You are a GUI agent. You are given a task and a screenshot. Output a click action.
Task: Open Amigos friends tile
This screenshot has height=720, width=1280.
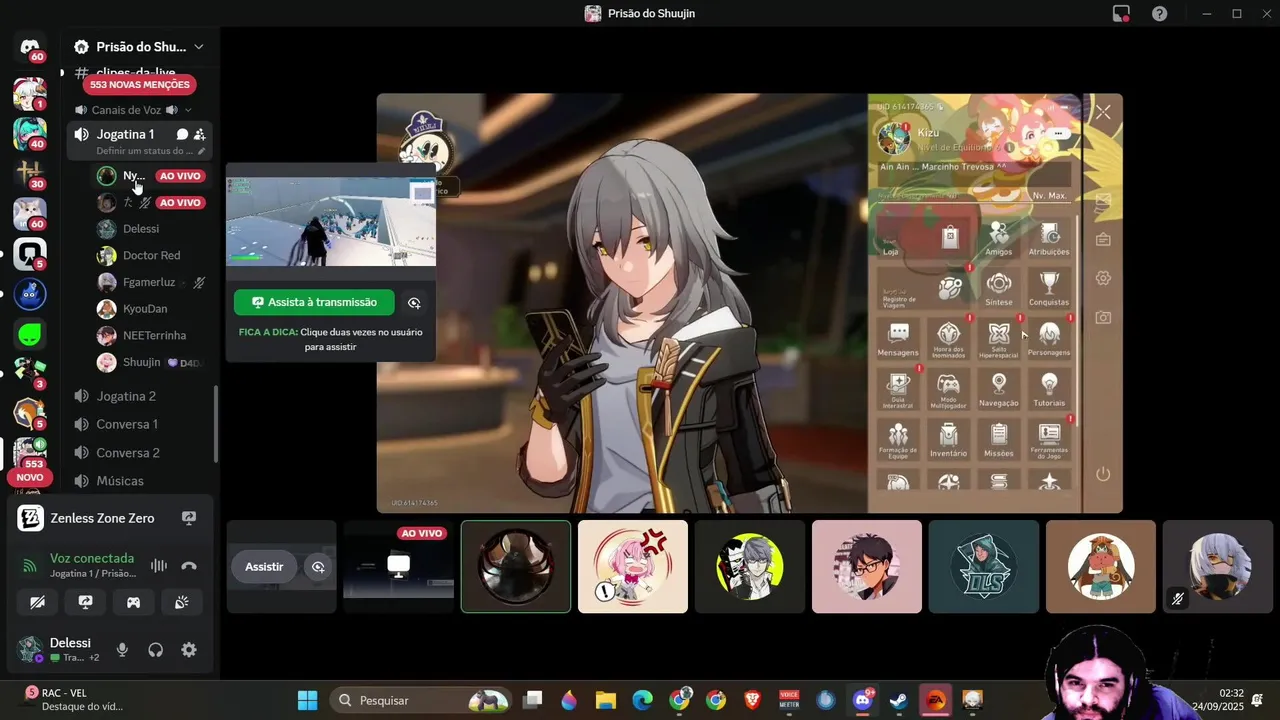pos(998,239)
